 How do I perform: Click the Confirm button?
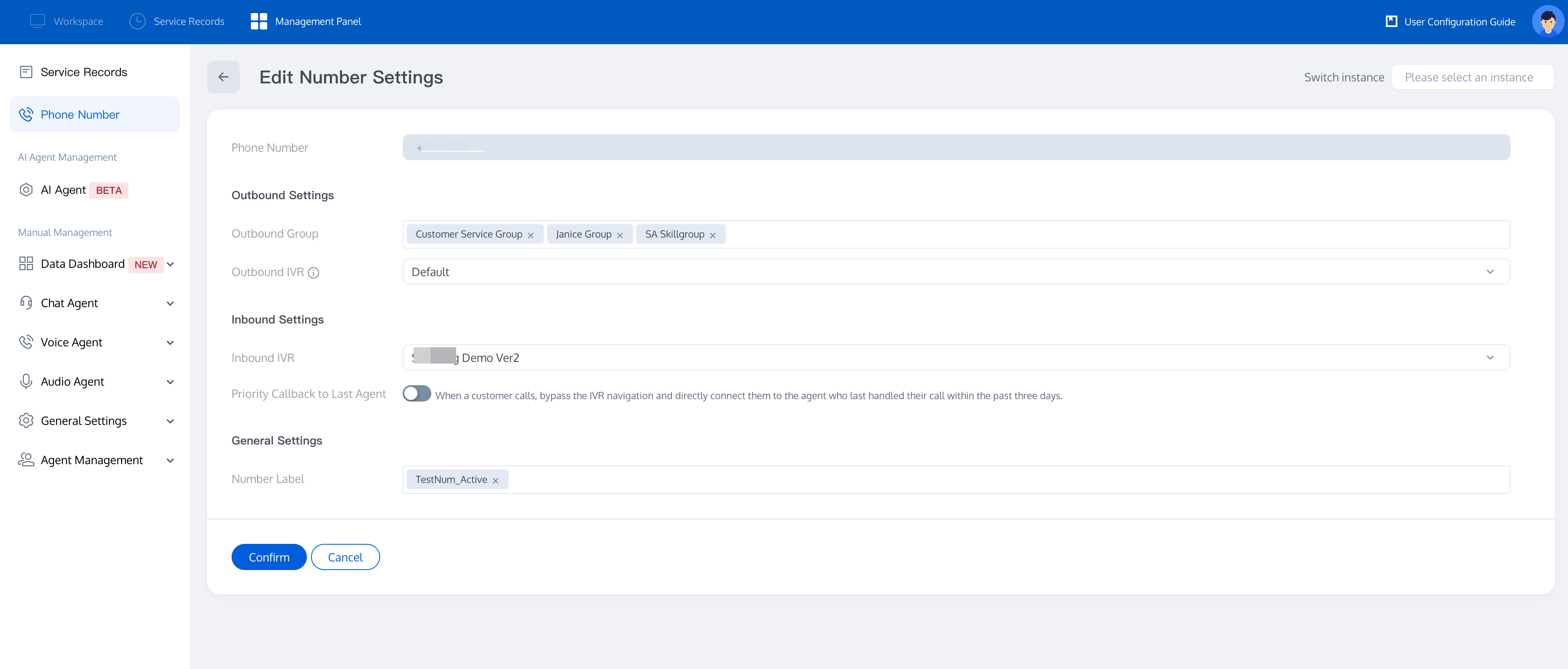[x=268, y=557]
